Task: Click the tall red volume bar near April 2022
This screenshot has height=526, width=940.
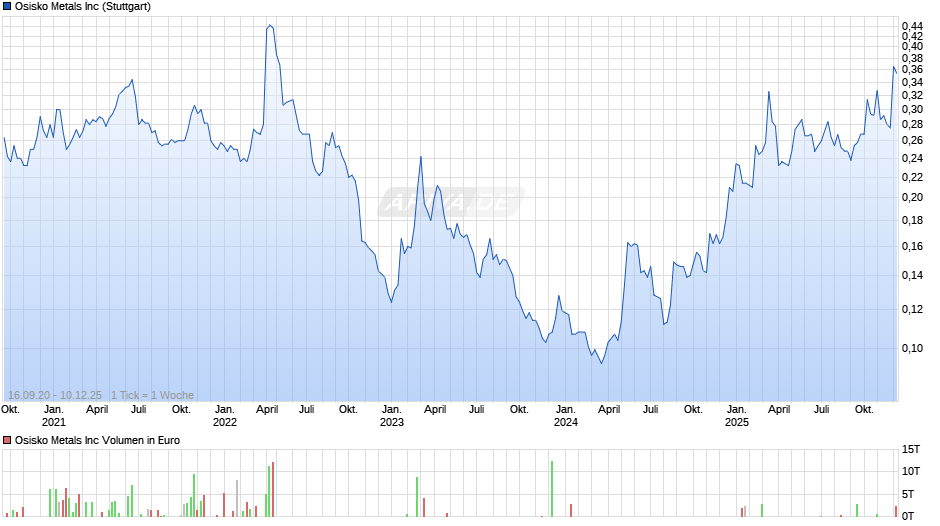Action: 273,489
